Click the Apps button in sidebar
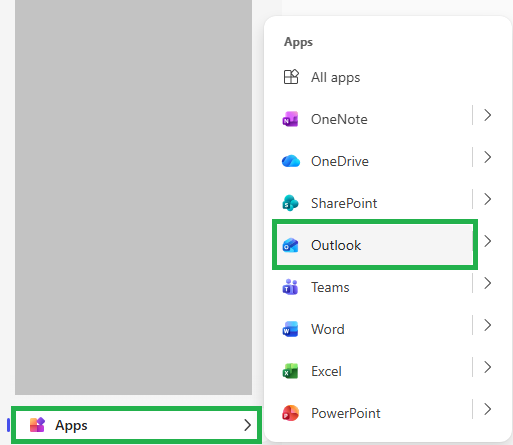Screen dimensions: 513x445 137,425
